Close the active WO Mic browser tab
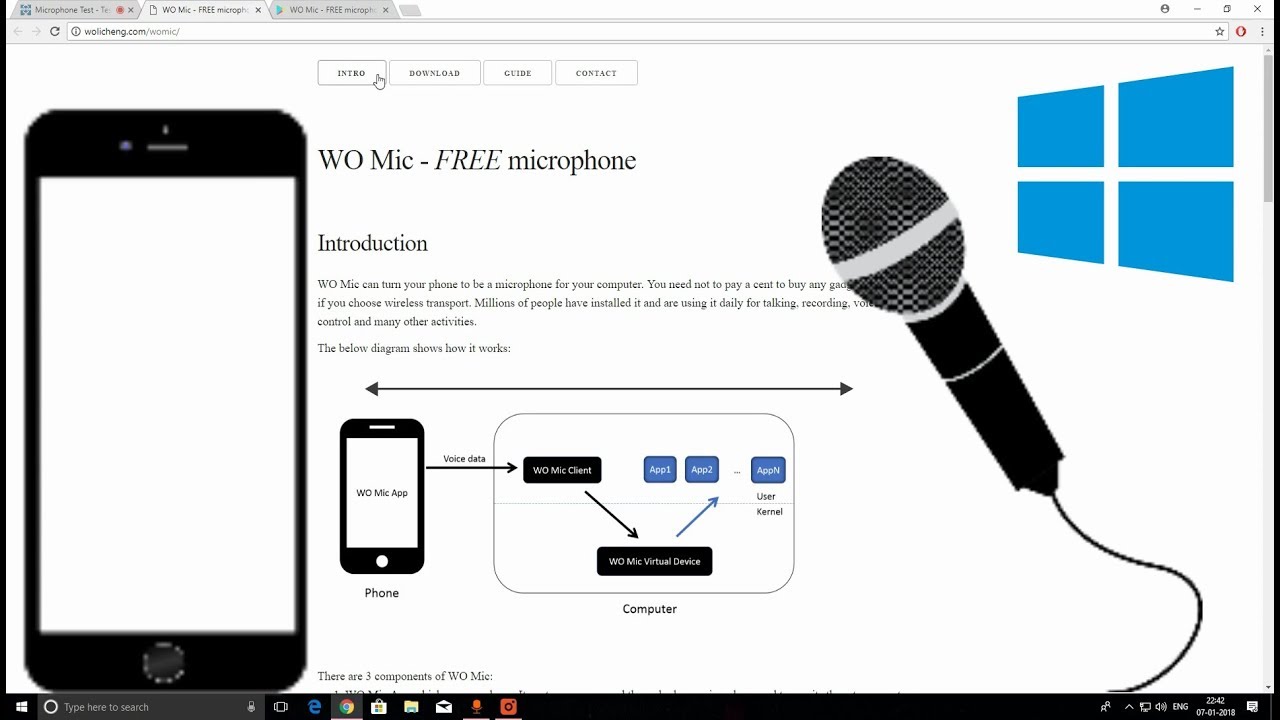The width and height of the screenshot is (1280, 720). click(x=258, y=10)
